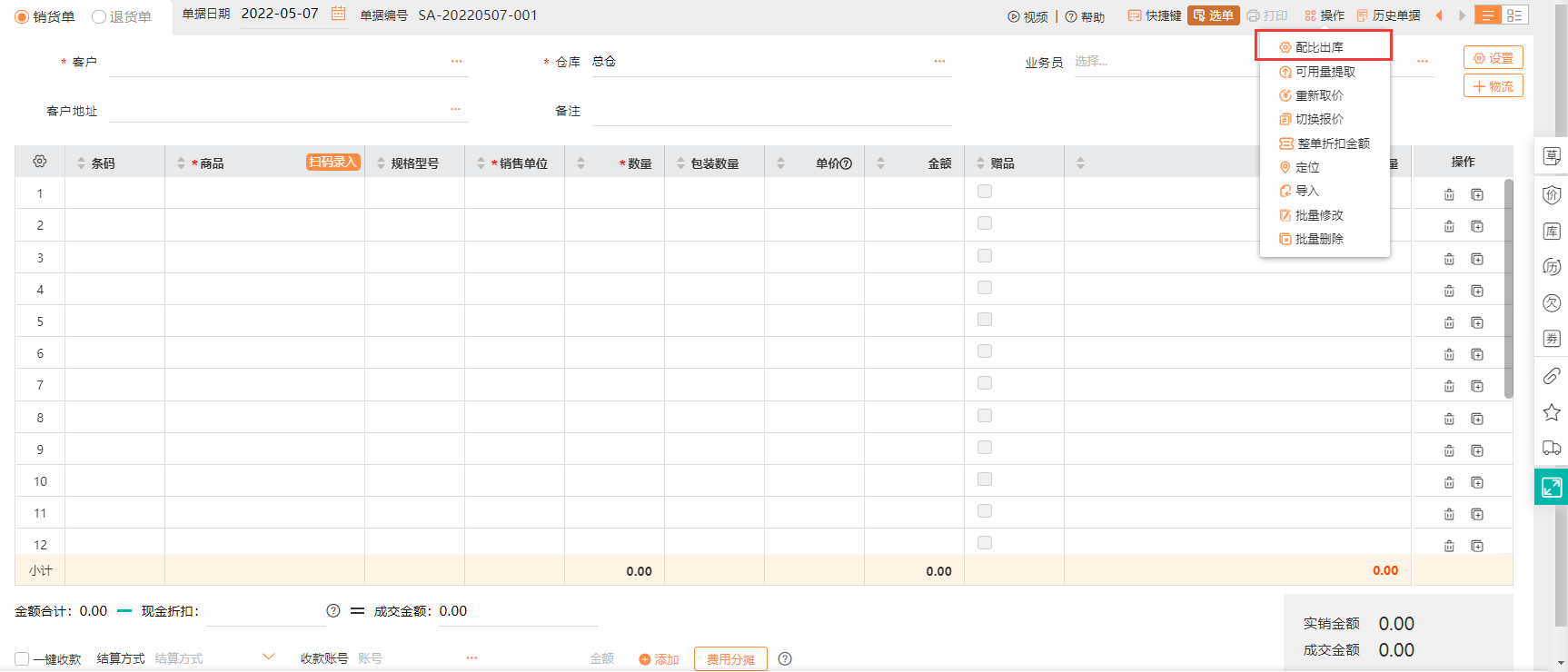The image size is (1568, 672).
Task: Copy row 3 using duplicate icon
Action: (x=1477, y=259)
